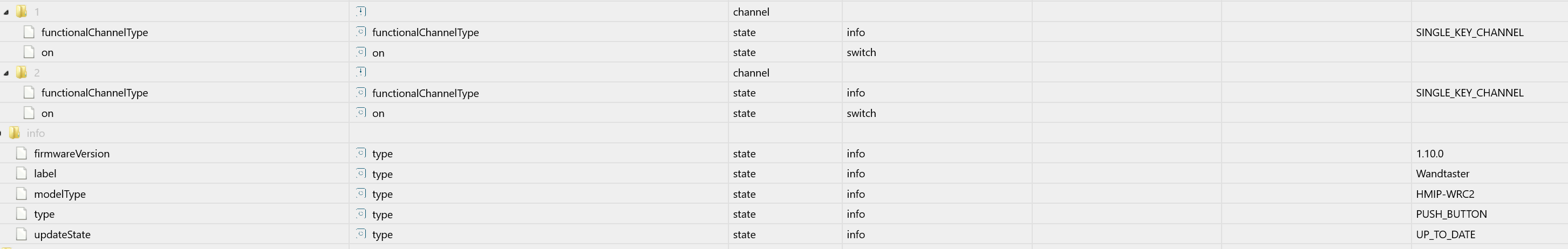This screenshot has height=249, width=1568.
Task: Select the type object in info folder
Action: 44,215
